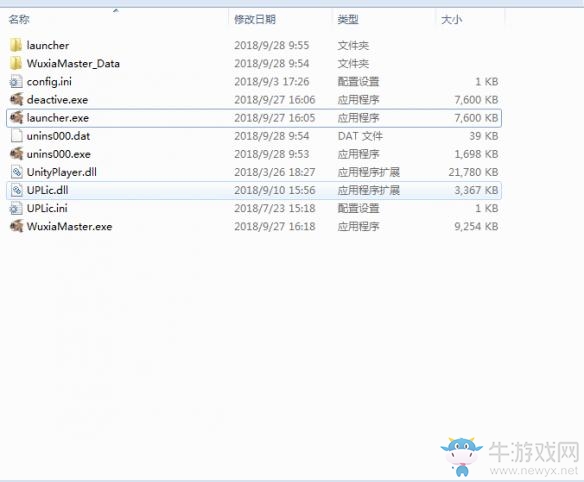Sort by the 类型 column header
This screenshot has width=584, height=482.
[x=348, y=19]
